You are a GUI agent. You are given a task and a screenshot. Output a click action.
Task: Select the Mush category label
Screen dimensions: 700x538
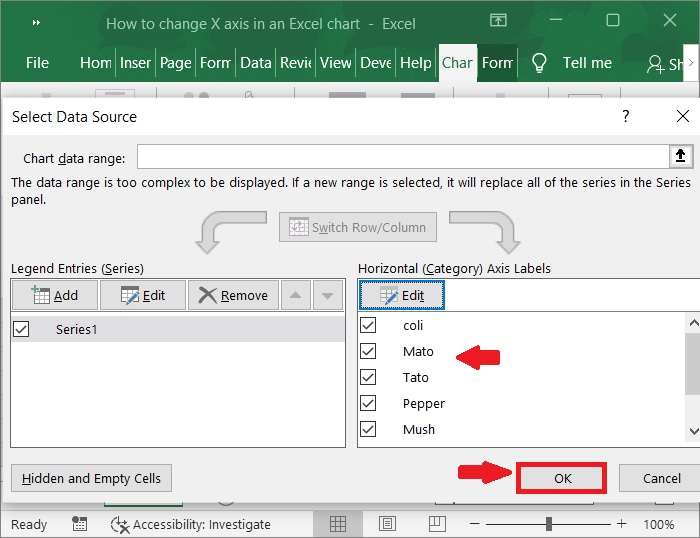click(419, 430)
